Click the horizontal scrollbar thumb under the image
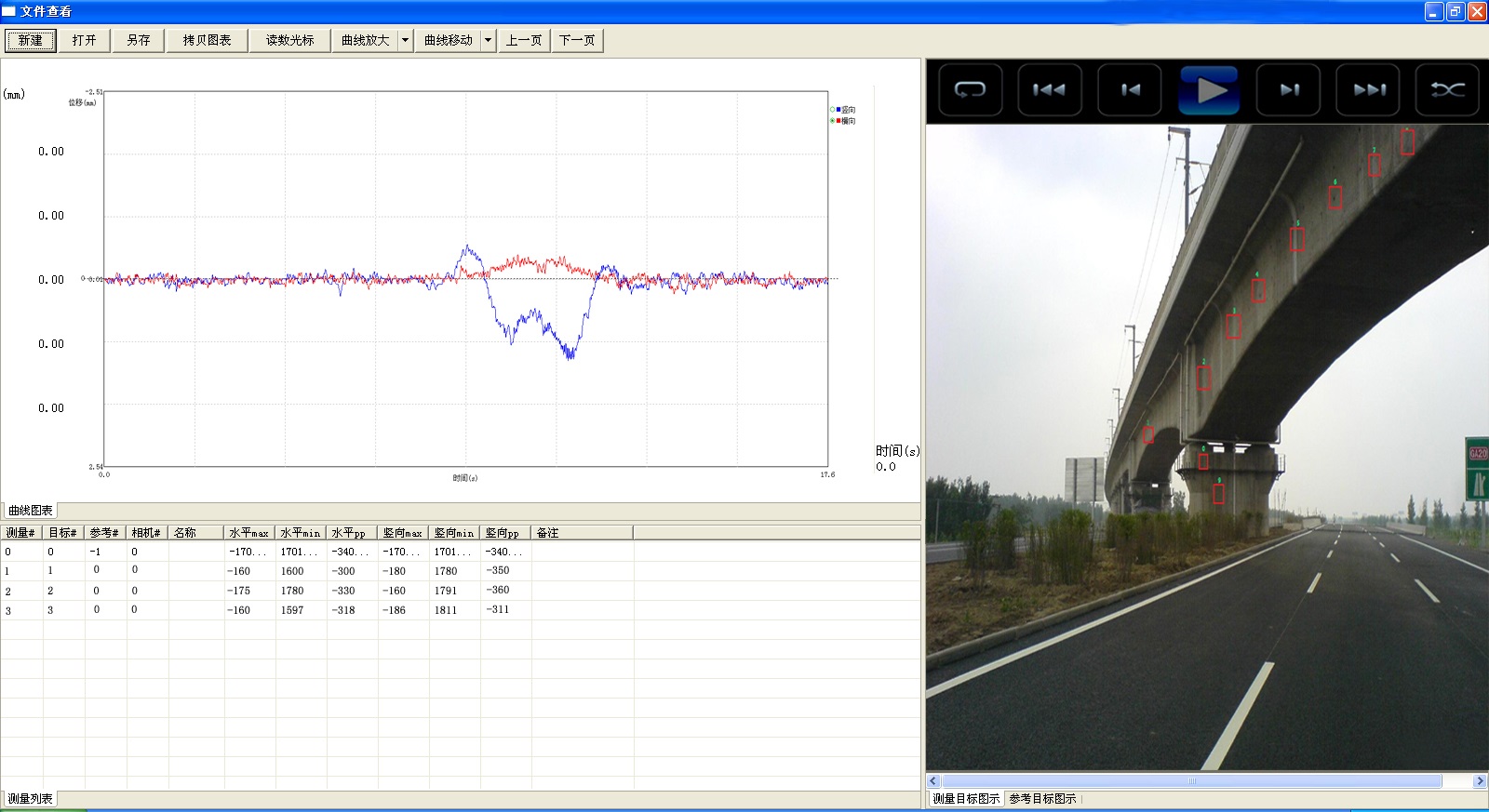The image size is (1489, 812). [1192, 781]
